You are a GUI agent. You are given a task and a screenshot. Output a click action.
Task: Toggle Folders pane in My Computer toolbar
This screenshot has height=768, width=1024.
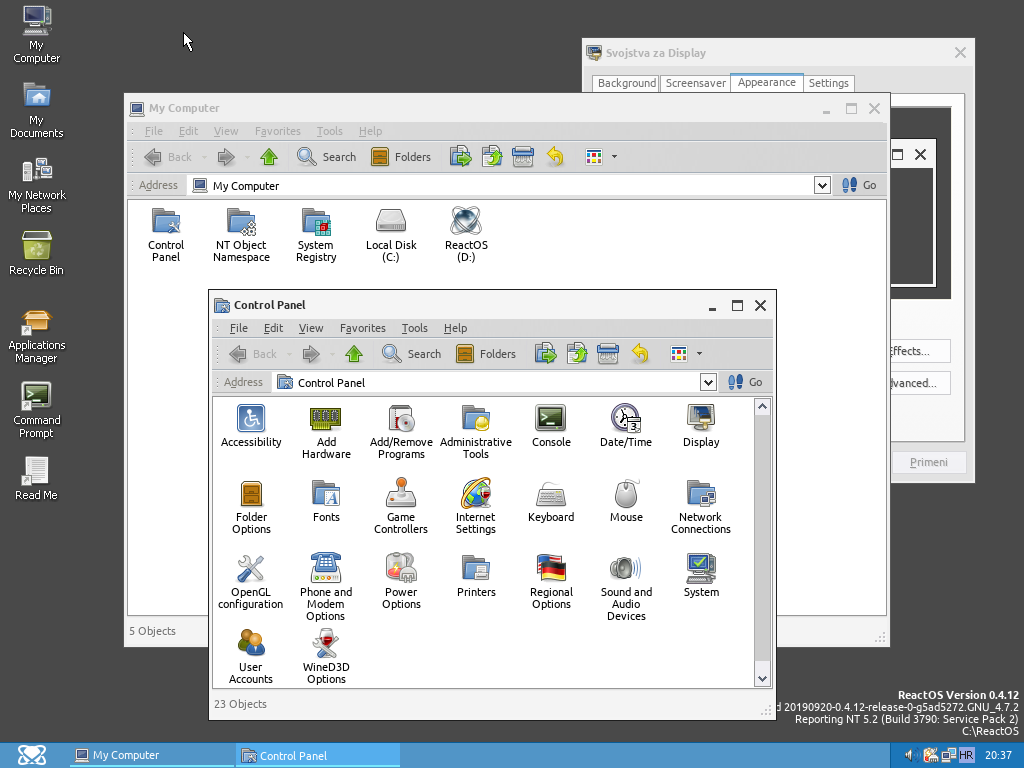401,157
